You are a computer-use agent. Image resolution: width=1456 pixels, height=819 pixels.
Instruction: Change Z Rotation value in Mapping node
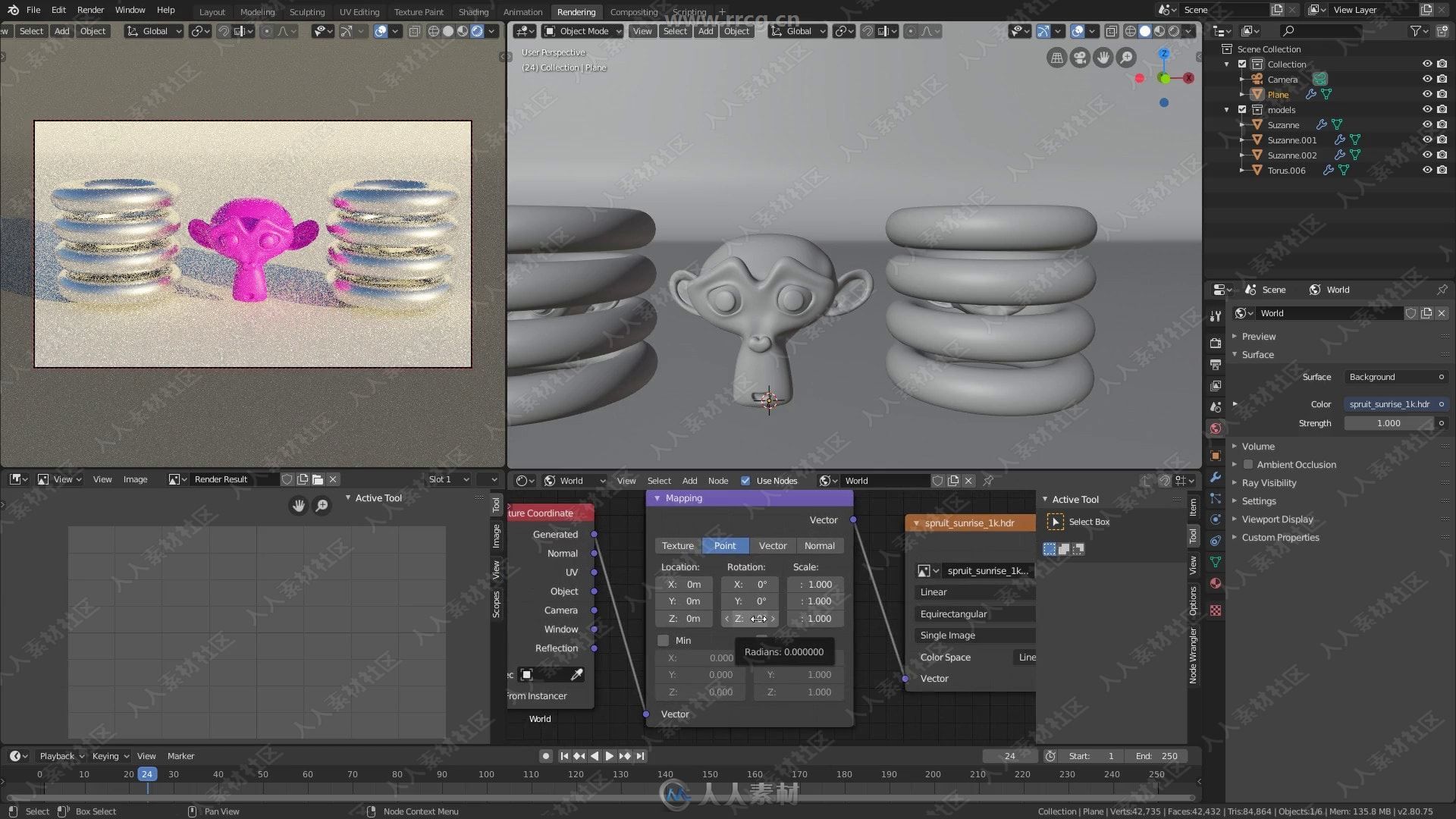[750, 618]
